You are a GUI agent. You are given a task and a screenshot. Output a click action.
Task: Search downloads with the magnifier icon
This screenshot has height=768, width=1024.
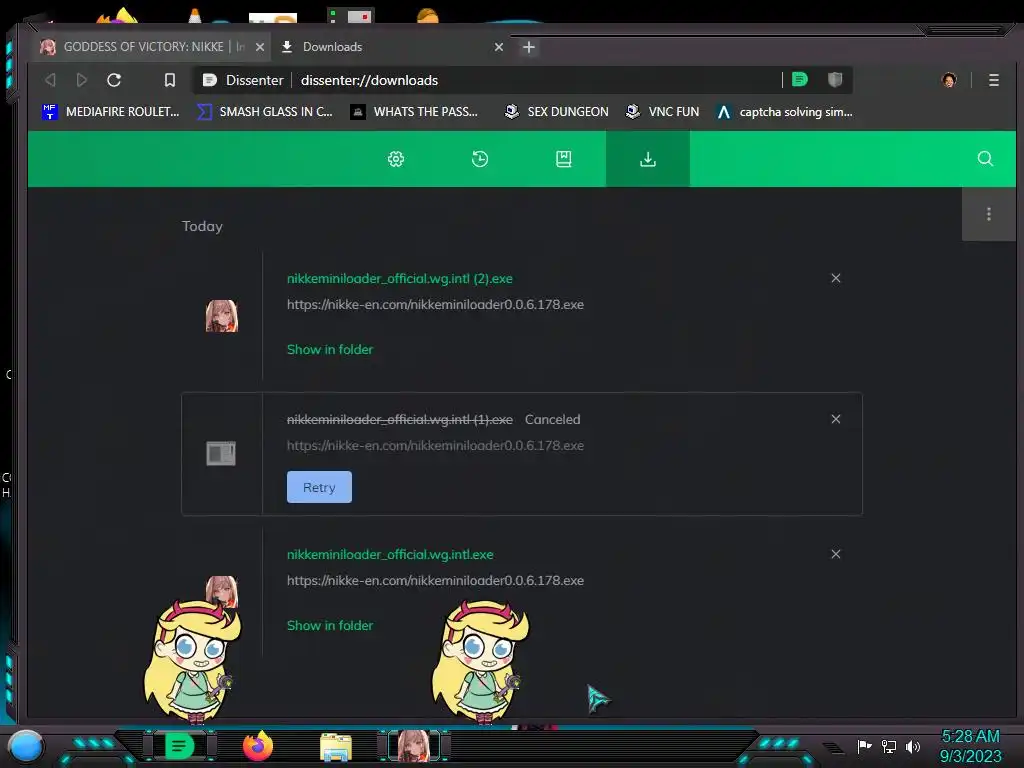coord(985,159)
